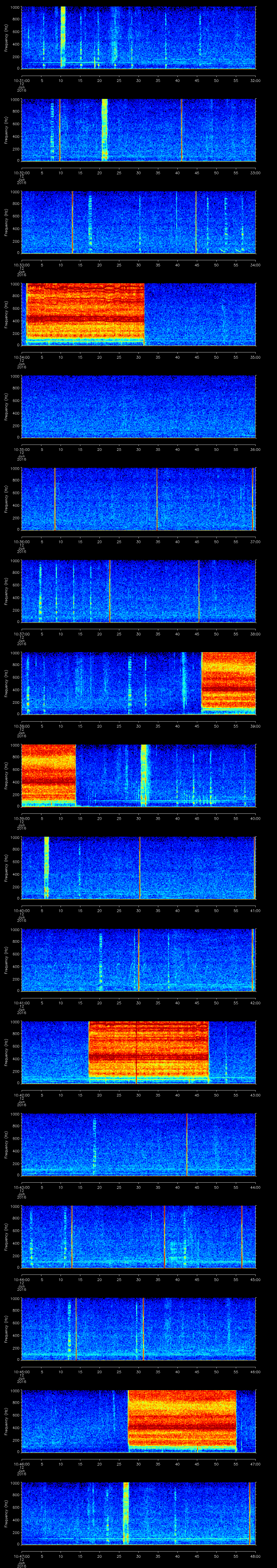
Task: Click the 10:33:00 start time label
Action: tap(22, 265)
